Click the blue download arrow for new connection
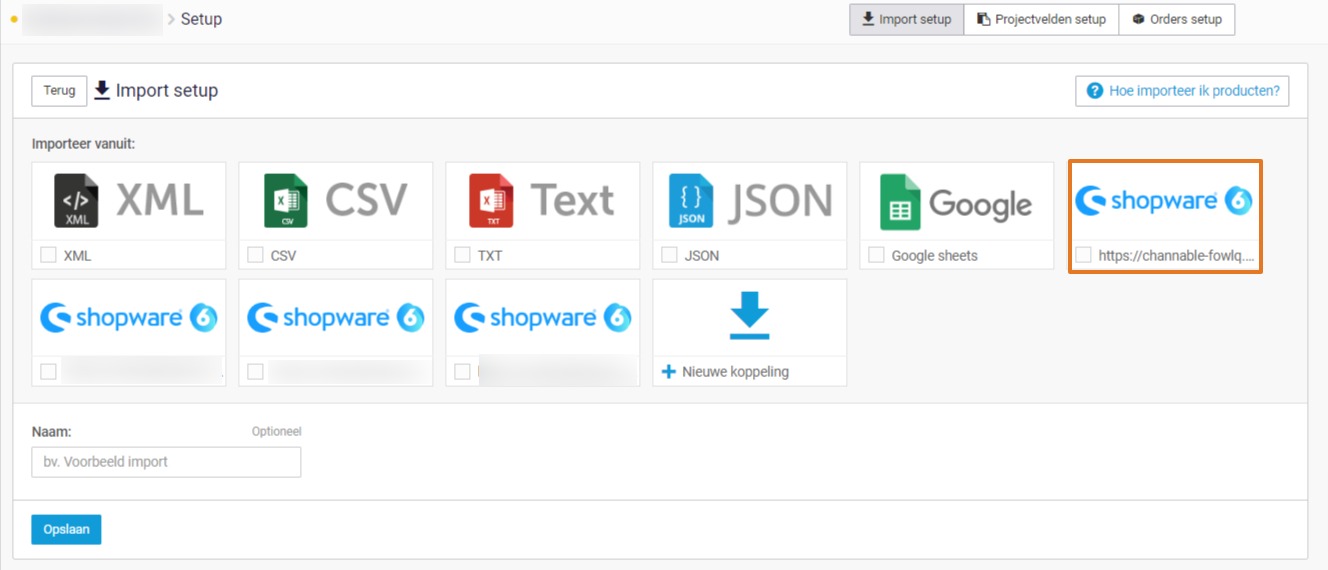This screenshot has width=1328, height=570. pos(749,318)
